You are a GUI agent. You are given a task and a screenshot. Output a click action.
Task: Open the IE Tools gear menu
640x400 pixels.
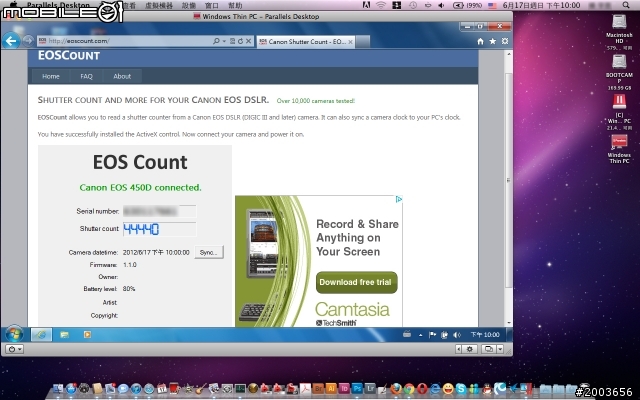[x=505, y=41]
